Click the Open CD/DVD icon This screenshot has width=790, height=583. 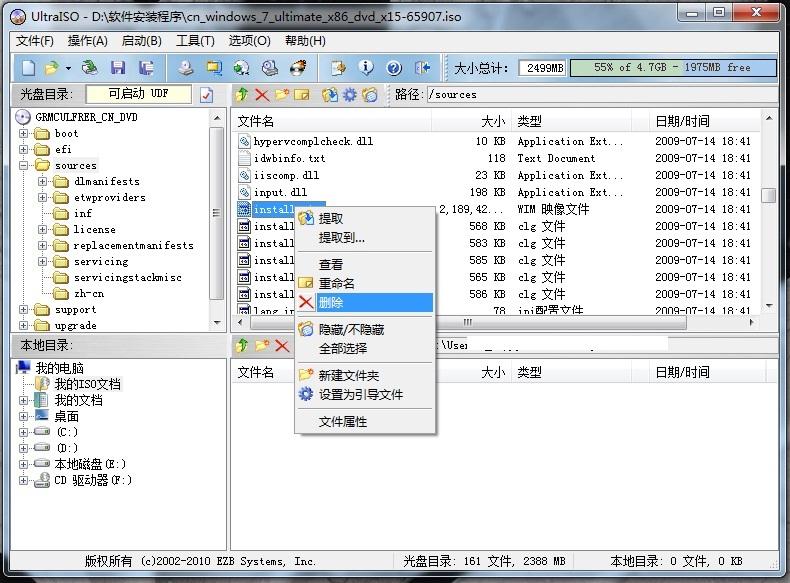click(x=89, y=68)
